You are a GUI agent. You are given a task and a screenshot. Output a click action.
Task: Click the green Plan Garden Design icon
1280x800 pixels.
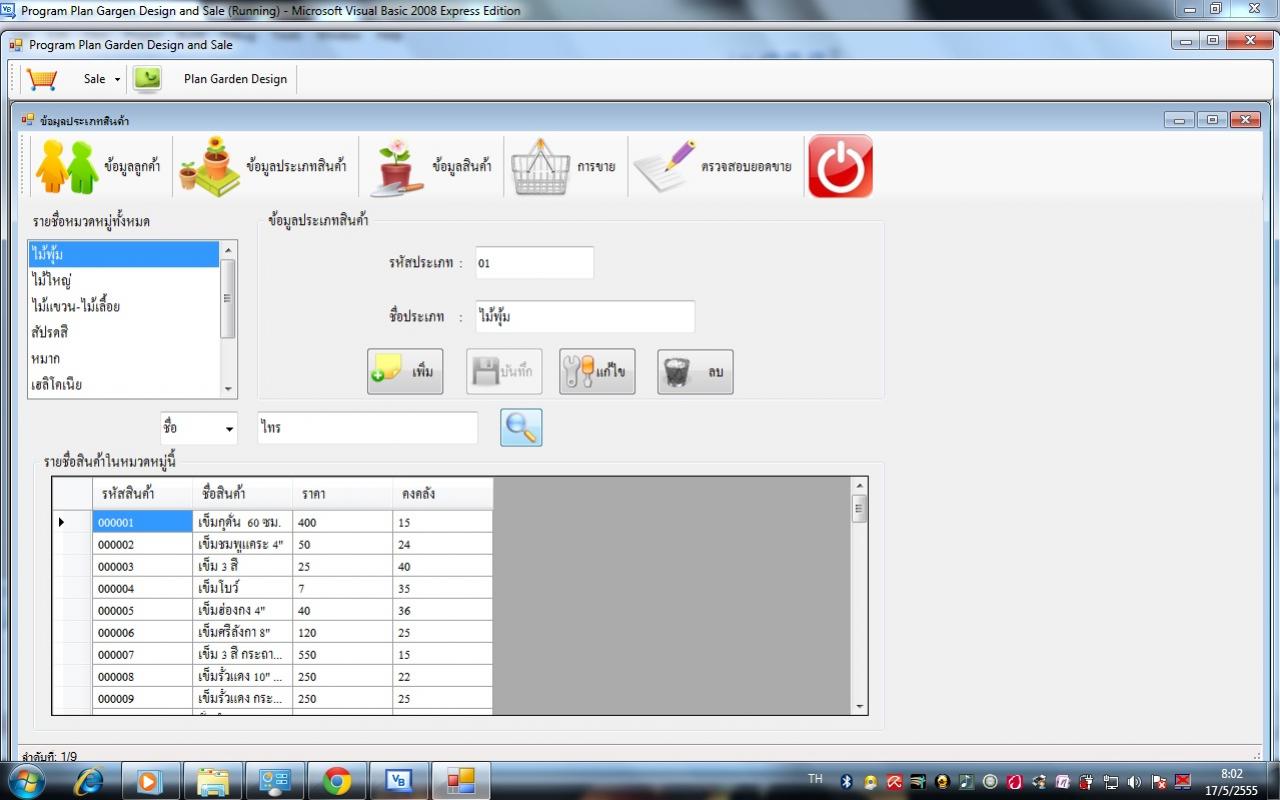pos(147,79)
